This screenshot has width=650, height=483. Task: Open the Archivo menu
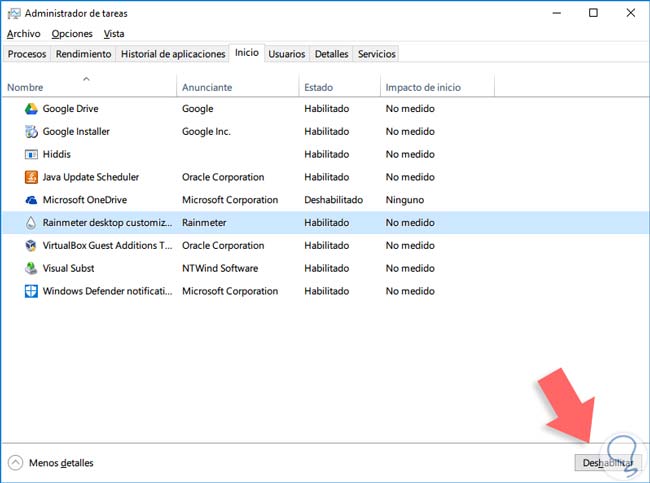tap(23, 34)
